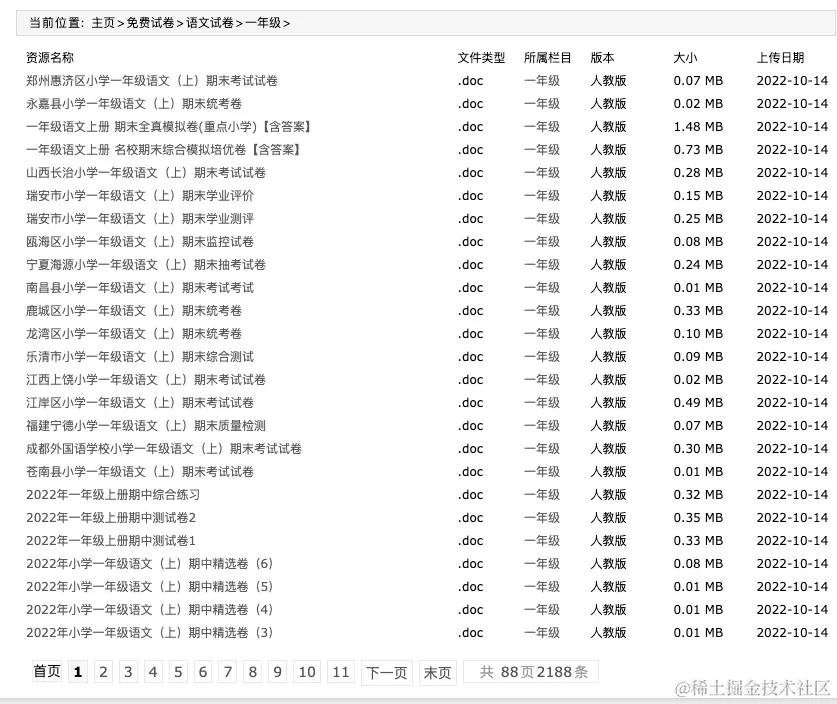Click 语文试卷 breadcrumb link

point(210,23)
